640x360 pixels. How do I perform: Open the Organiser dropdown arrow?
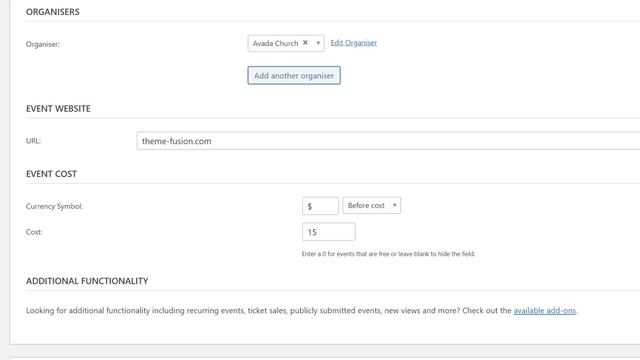pos(318,43)
